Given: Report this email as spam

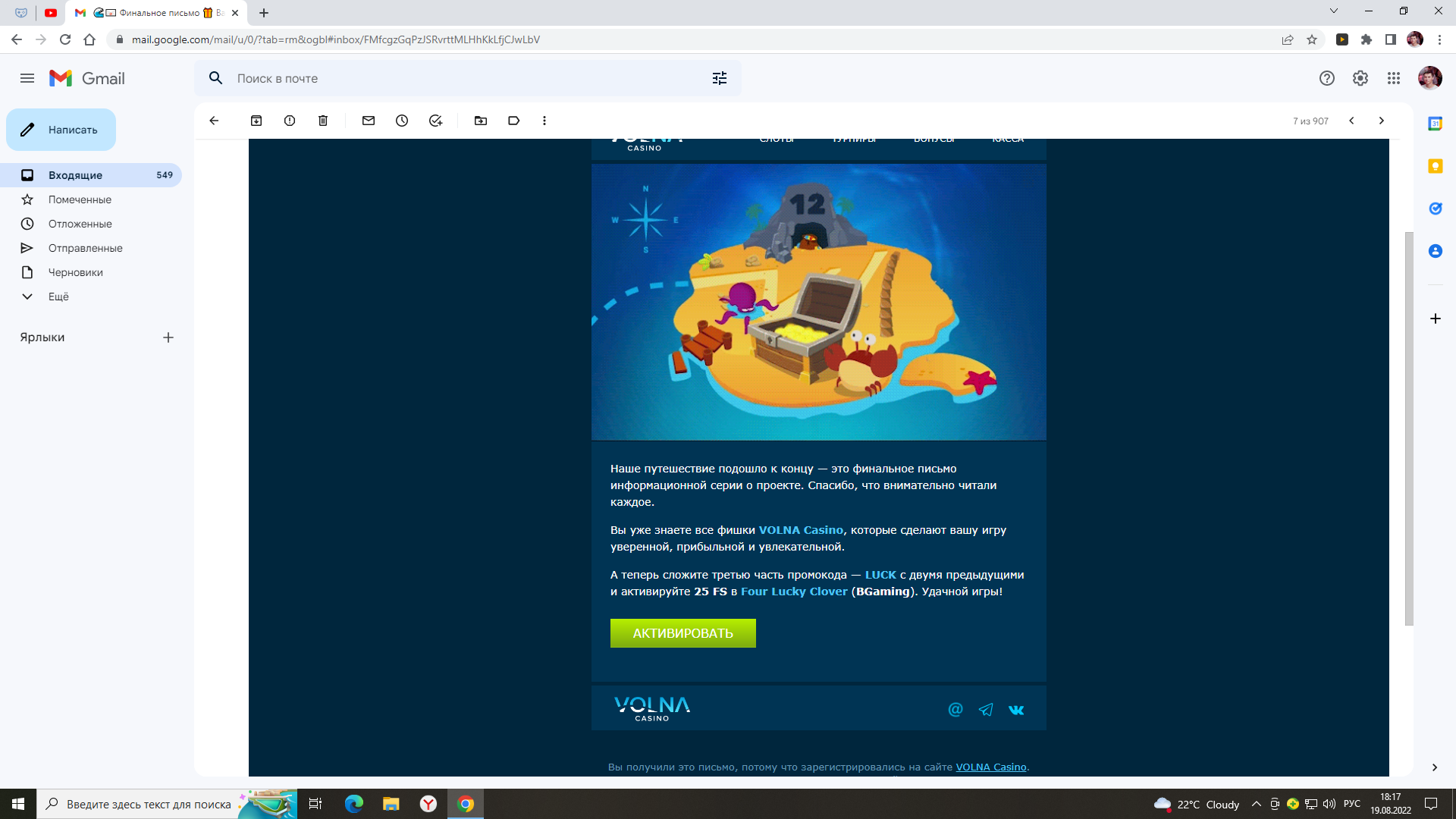Looking at the screenshot, I should point(290,121).
